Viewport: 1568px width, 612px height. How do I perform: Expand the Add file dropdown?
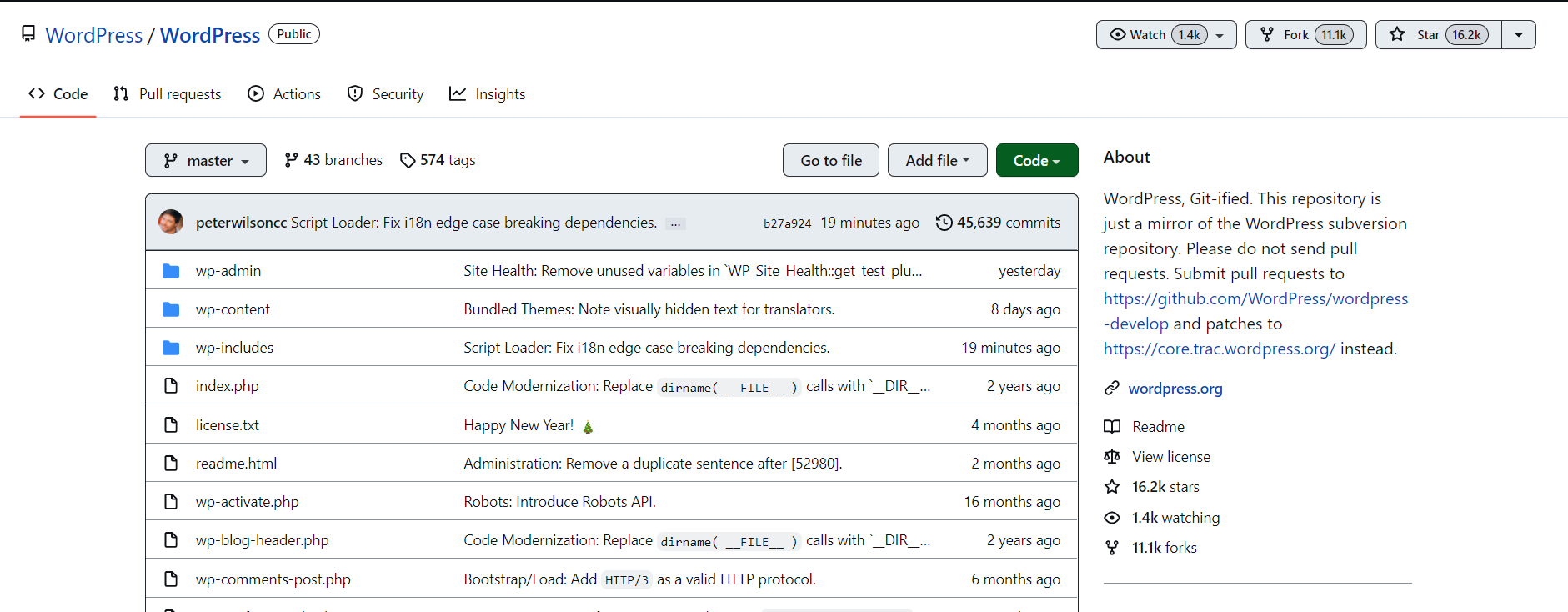(x=938, y=160)
